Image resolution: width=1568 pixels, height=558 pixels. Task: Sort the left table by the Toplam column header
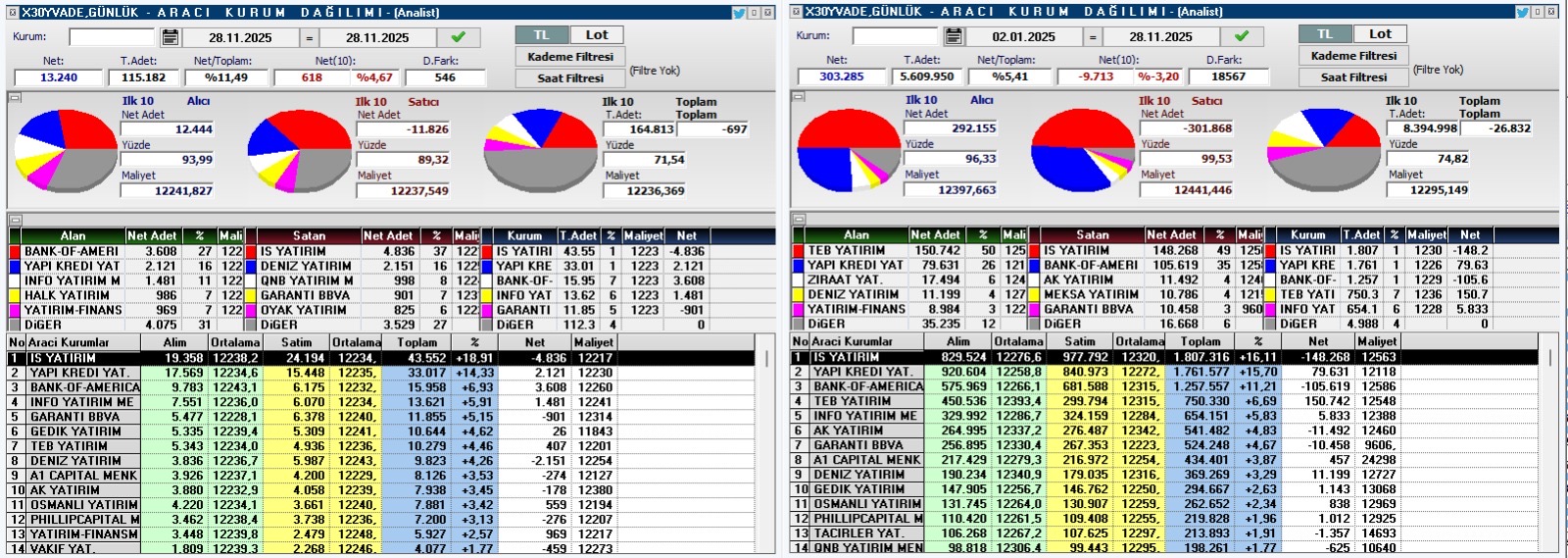[416, 342]
